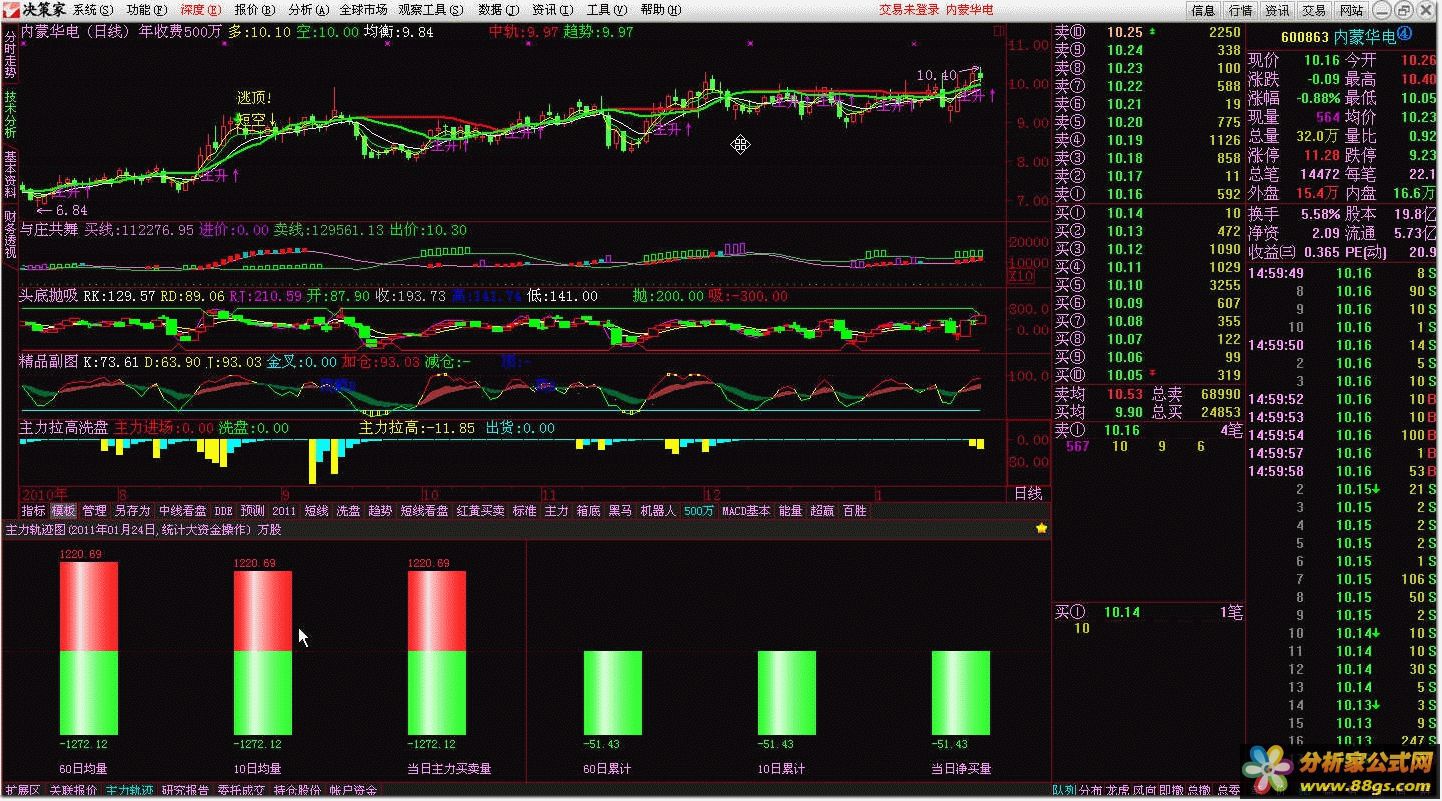Click the 日线 period selector

point(1028,493)
